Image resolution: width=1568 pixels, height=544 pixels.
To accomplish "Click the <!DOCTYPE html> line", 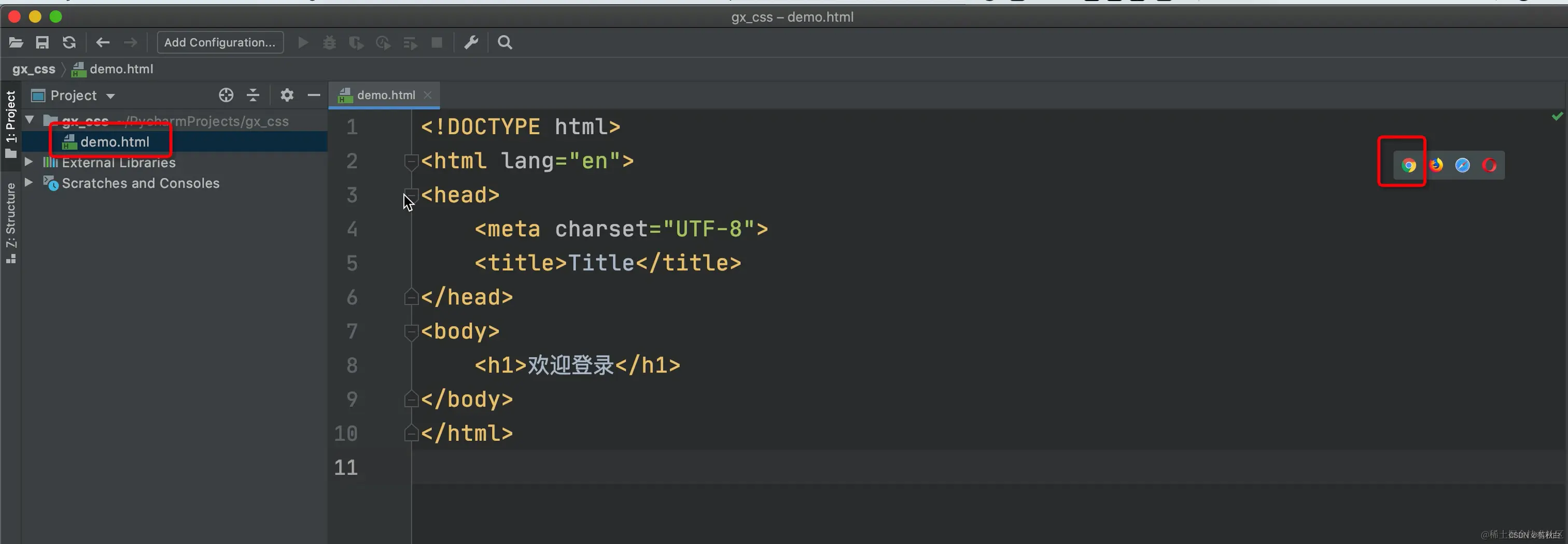I will (x=521, y=126).
